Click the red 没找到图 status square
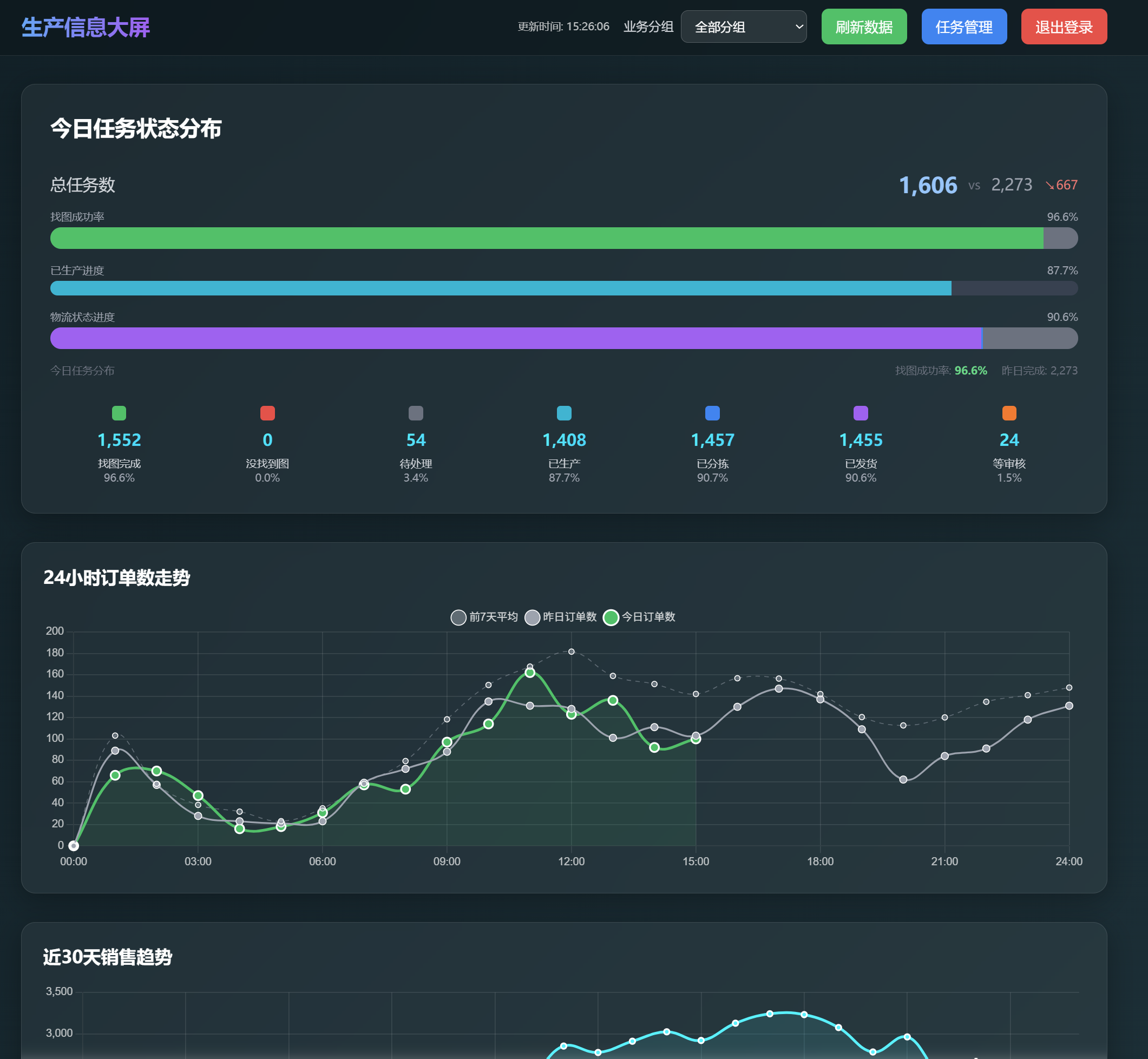1148x1059 pixels. point(267,413)
